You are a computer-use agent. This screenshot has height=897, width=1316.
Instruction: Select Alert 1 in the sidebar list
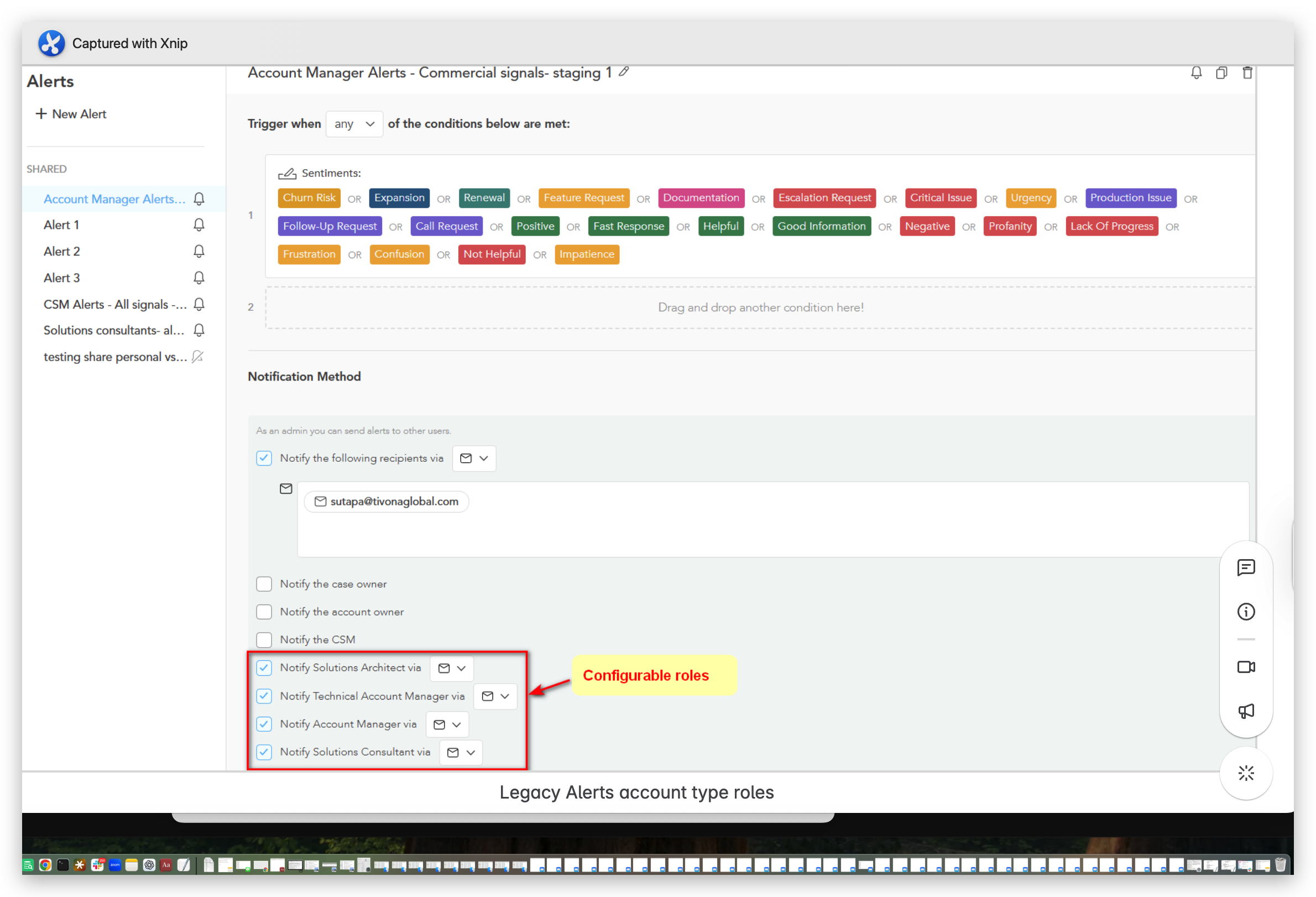(61, 225)
